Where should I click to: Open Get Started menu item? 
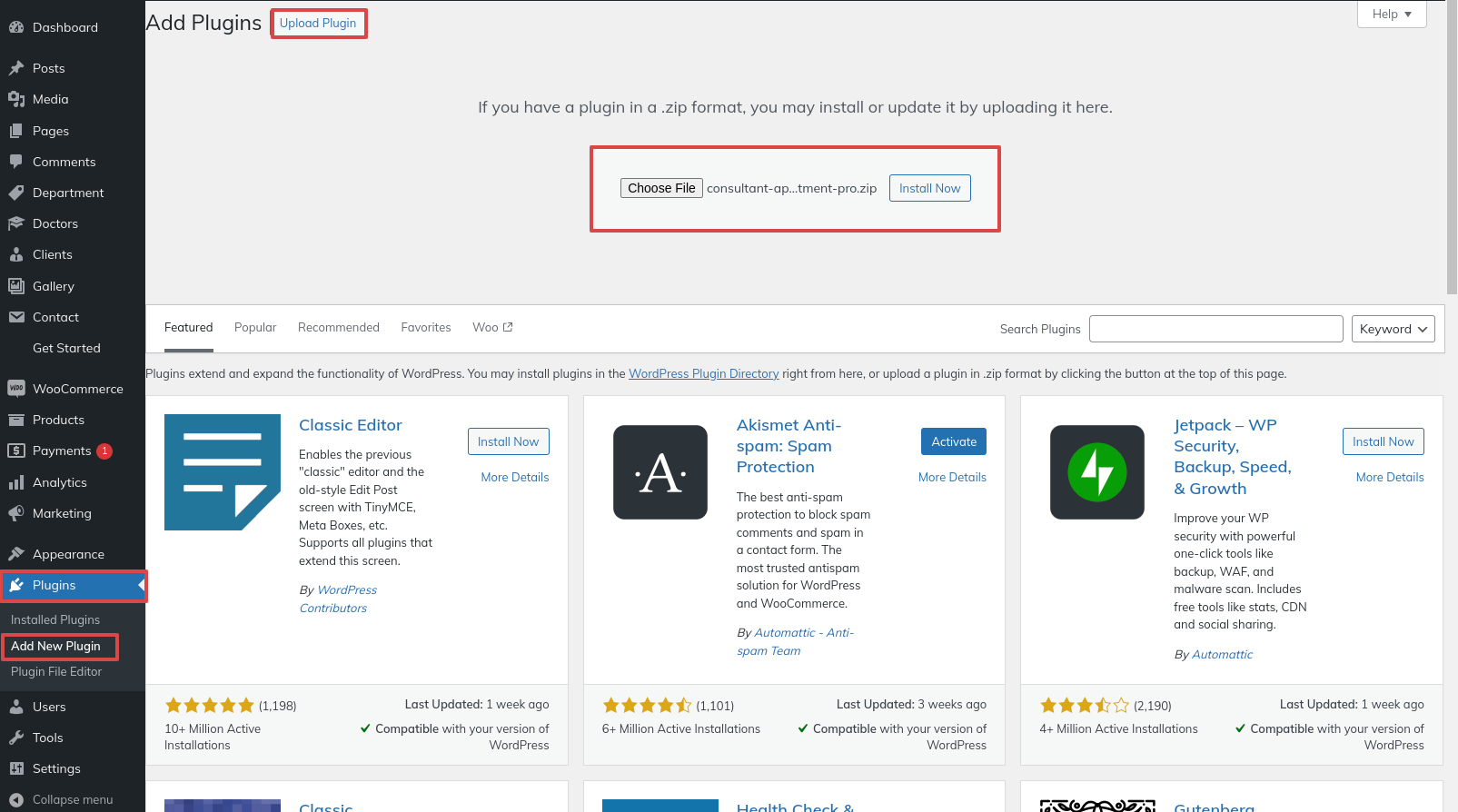click(x=66, y=348)
